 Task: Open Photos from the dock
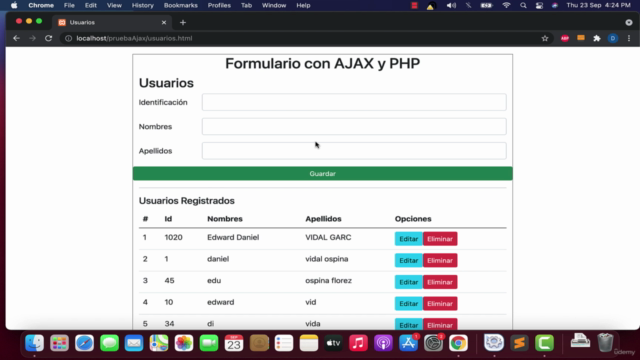(x=184, y=343)
